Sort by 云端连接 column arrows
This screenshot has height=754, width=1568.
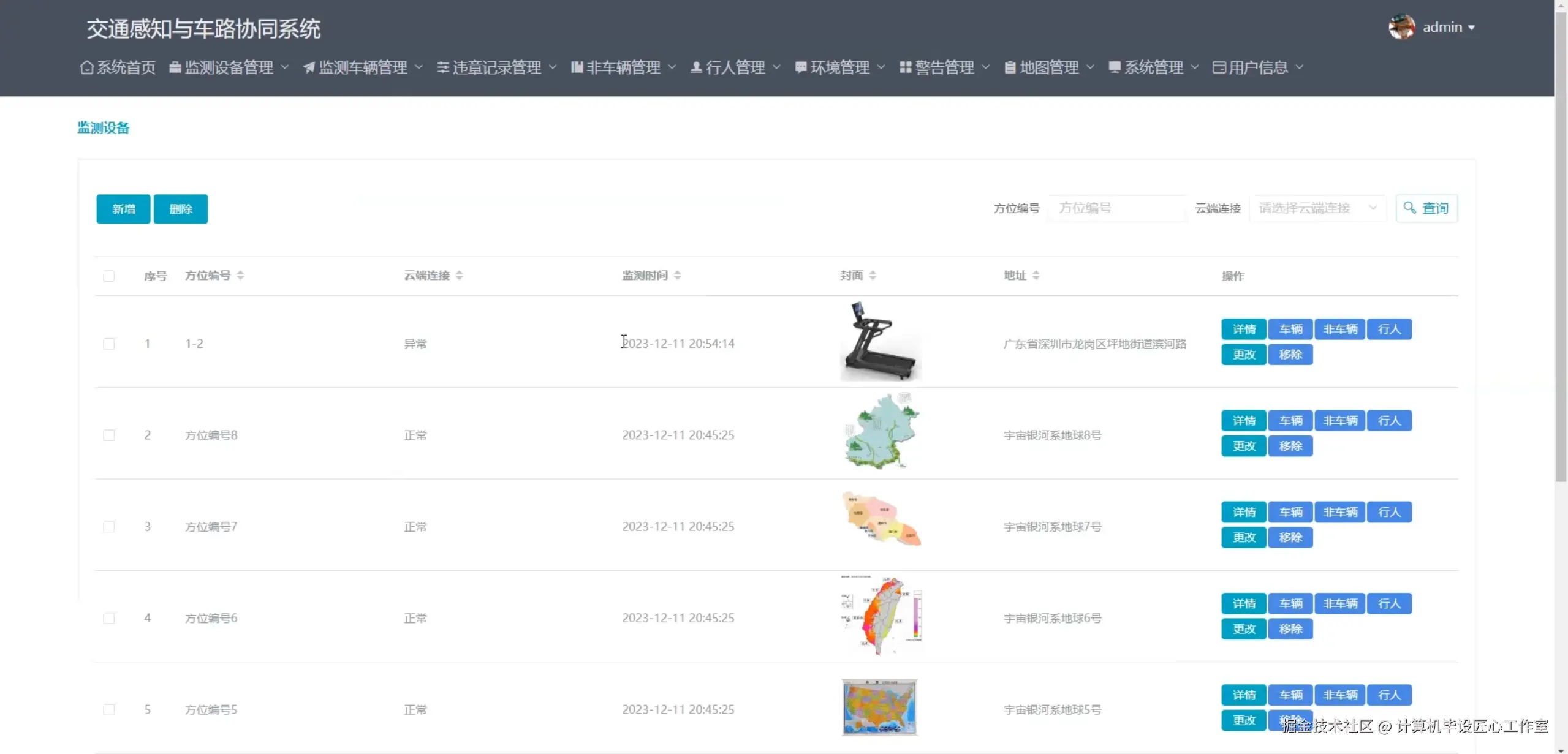[459, 276]
